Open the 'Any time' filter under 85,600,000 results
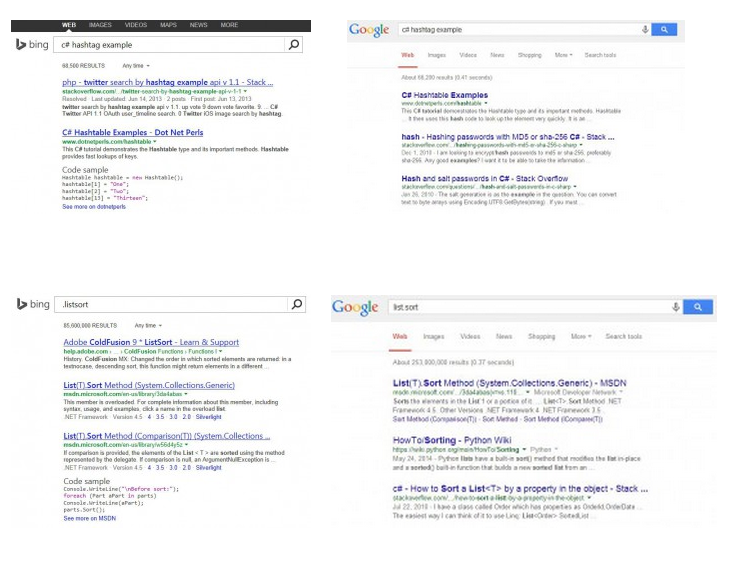This screenshot has height=572, width=737. [x=148, y=325]
